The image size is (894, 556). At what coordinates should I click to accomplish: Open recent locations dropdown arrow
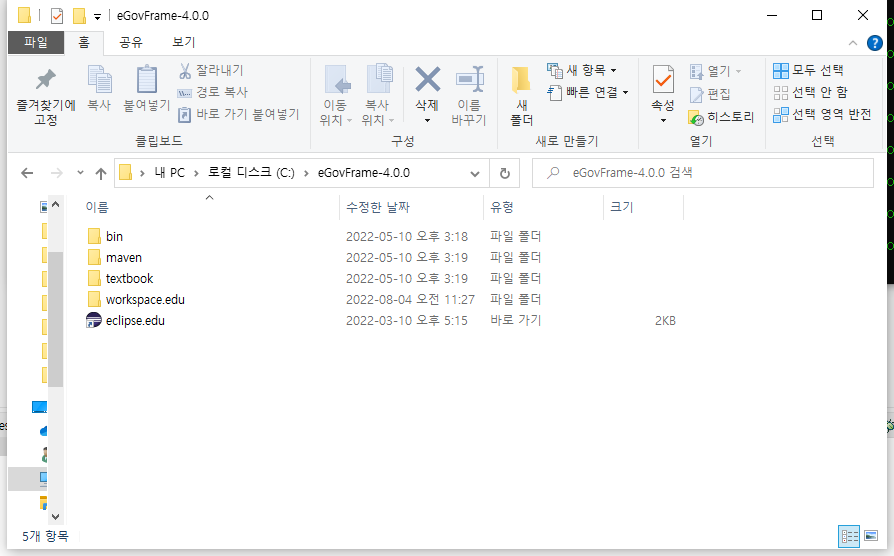click(80, 173)
